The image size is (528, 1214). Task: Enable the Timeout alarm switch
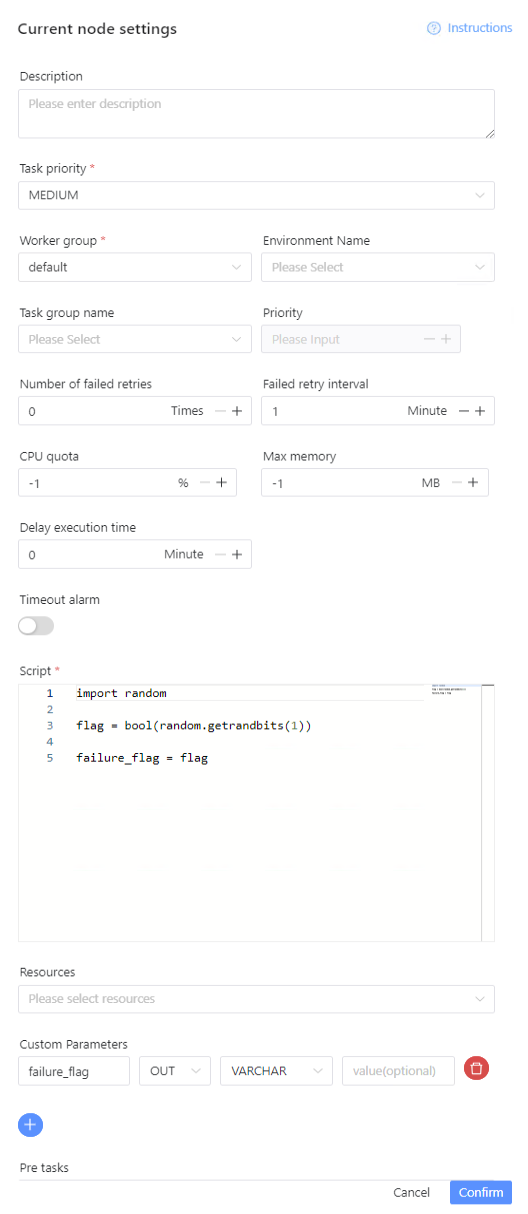[x=36, y=626]
